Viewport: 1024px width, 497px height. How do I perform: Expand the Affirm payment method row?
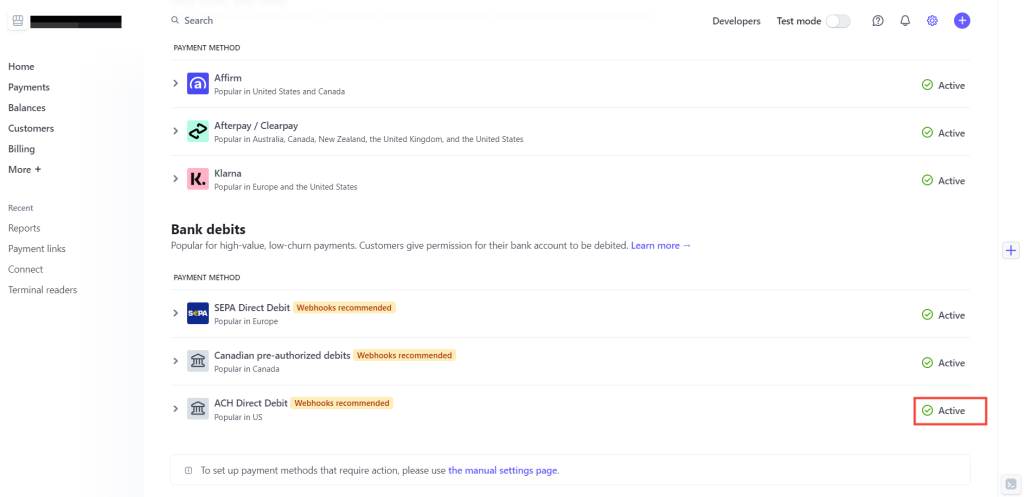176,85
